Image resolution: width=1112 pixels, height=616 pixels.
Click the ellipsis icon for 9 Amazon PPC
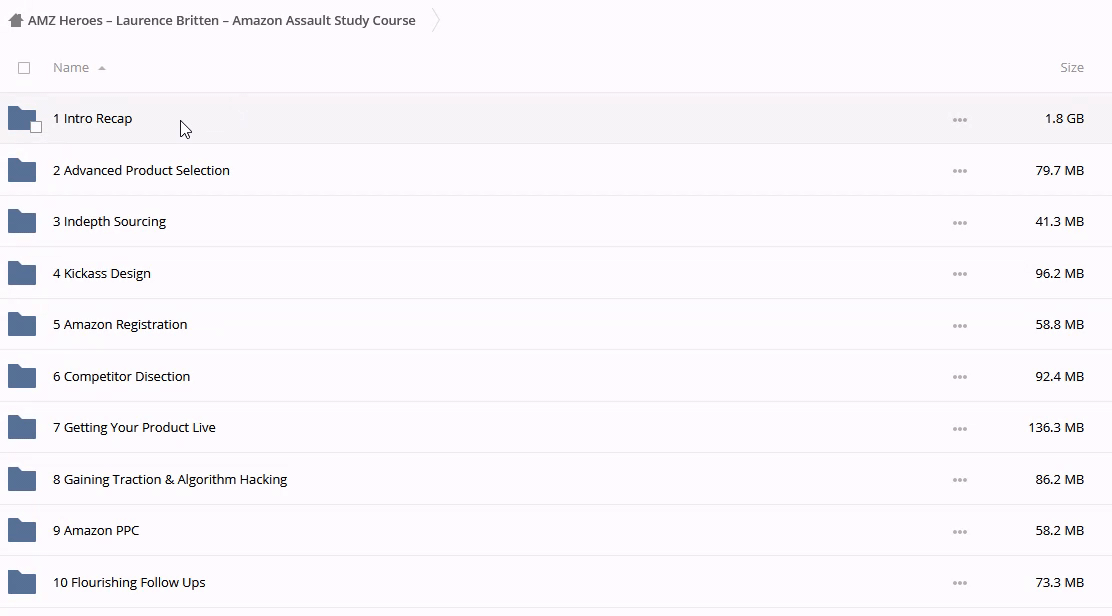(959, 532)
